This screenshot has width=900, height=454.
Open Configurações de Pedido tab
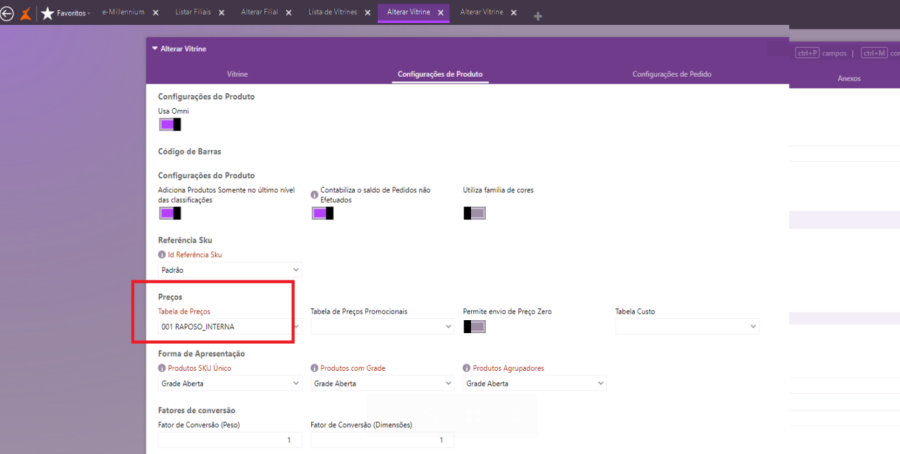[672, 74]
